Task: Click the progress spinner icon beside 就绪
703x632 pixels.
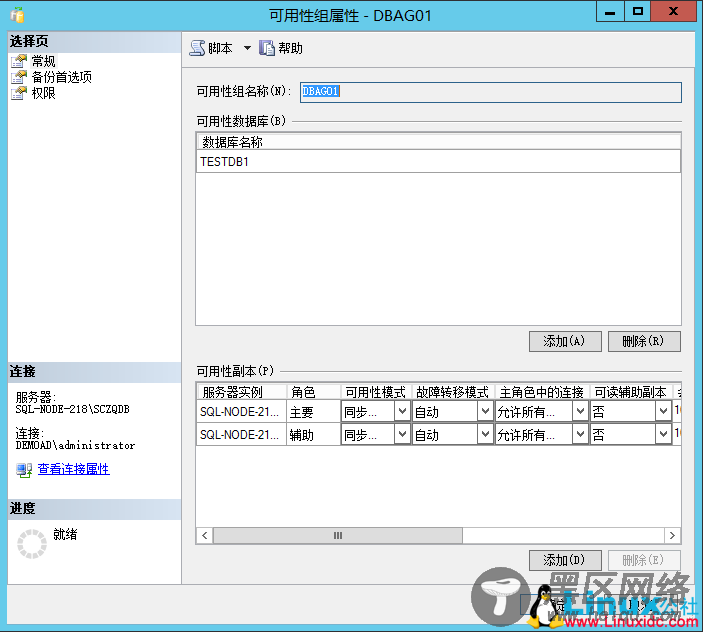Action: click(31, 544)
